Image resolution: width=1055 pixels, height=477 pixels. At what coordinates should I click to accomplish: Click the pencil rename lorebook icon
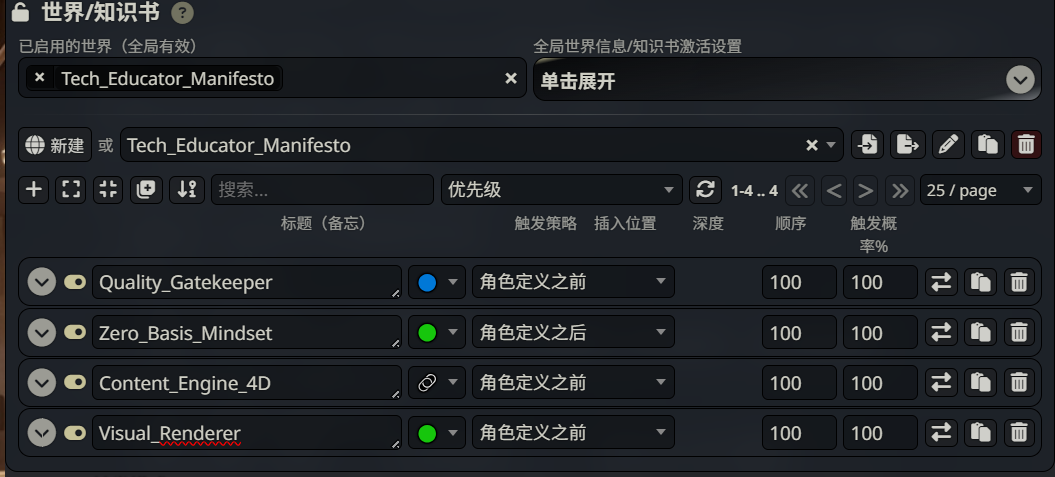[947, 145]
